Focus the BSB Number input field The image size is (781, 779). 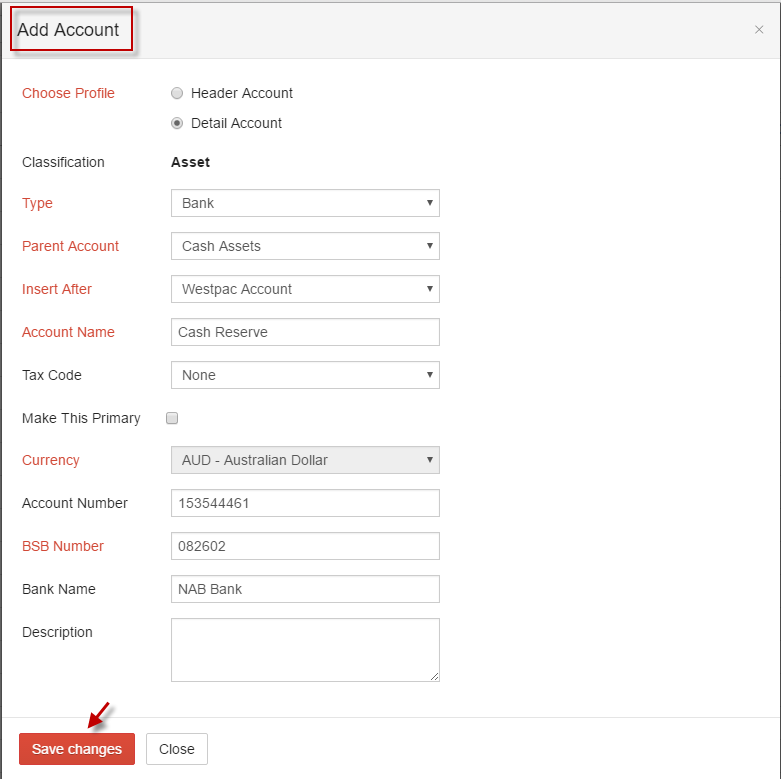tap(305, 546)
